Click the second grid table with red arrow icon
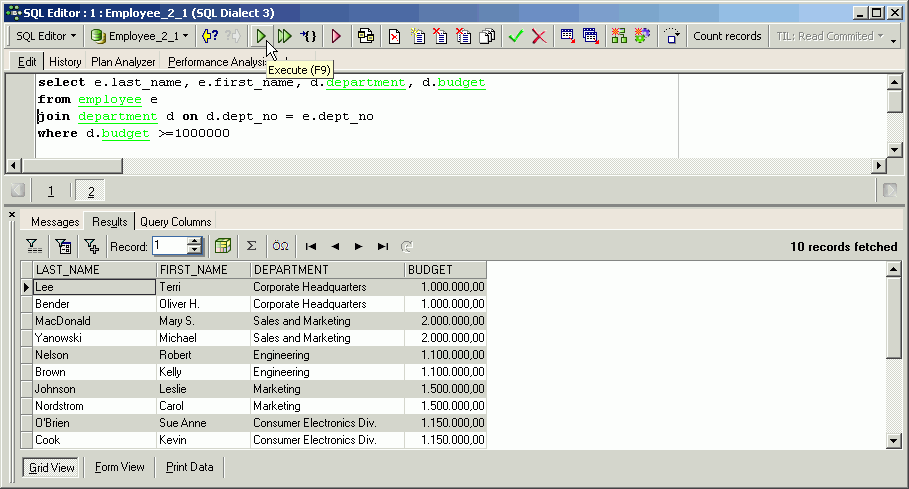This screenshot has width=909, height=489. 591,36
